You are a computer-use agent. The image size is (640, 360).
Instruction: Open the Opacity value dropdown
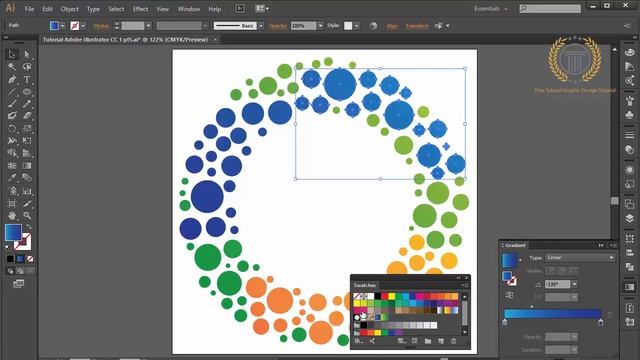click(x=320, y=26)
